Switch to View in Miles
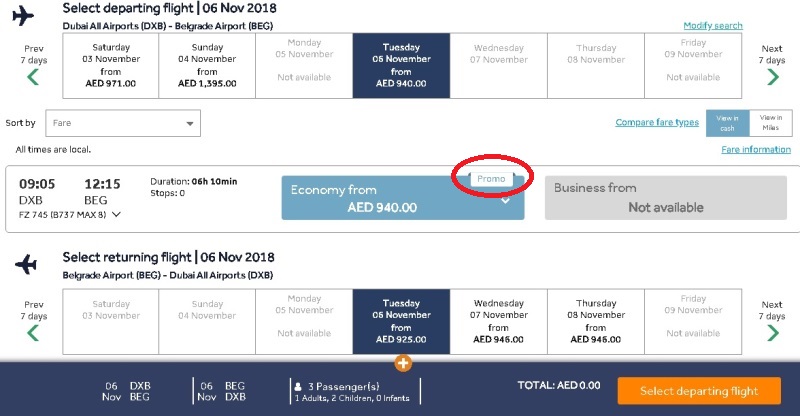 [769, 123]
